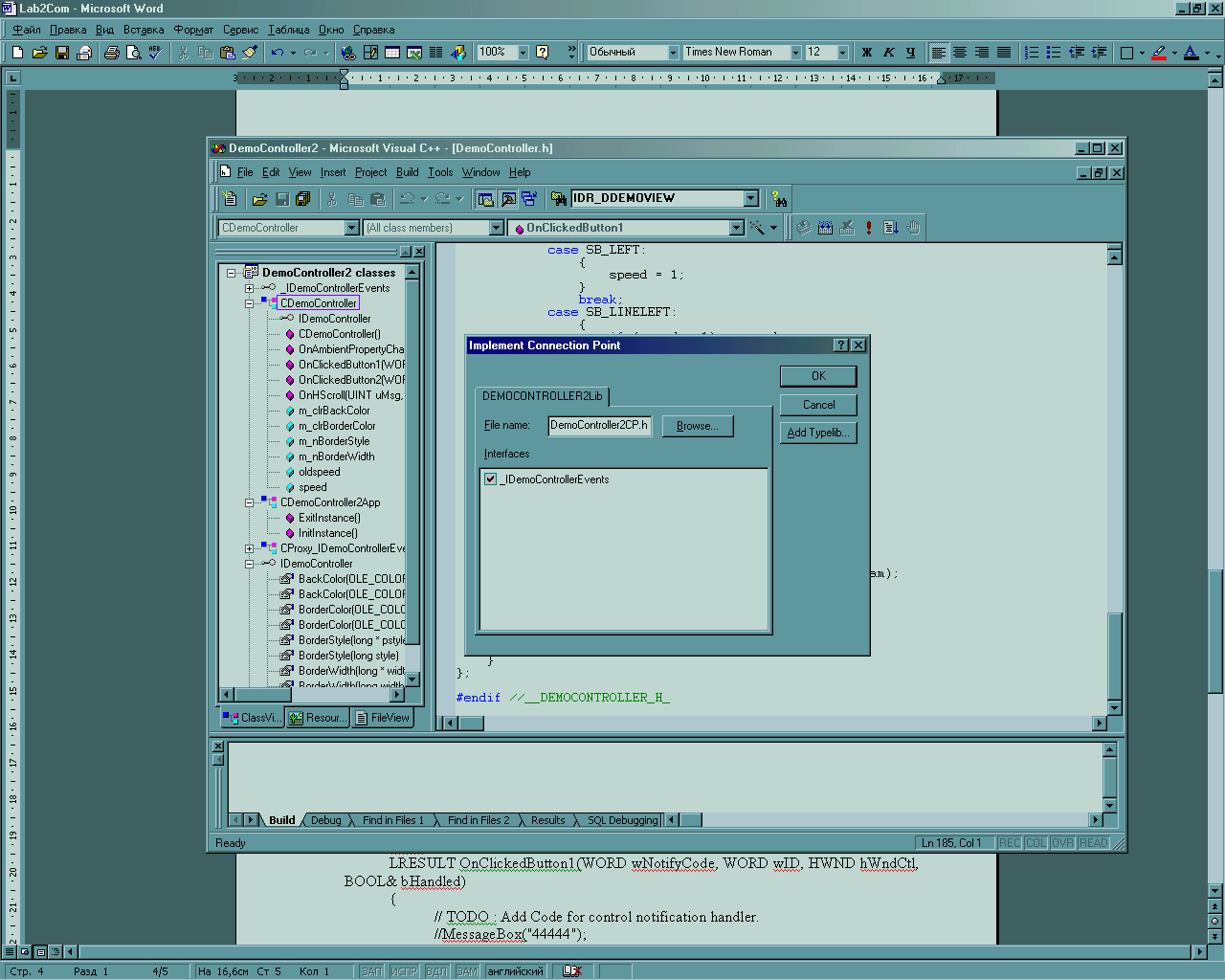Open Word's Вставка menu

[144, 30]
